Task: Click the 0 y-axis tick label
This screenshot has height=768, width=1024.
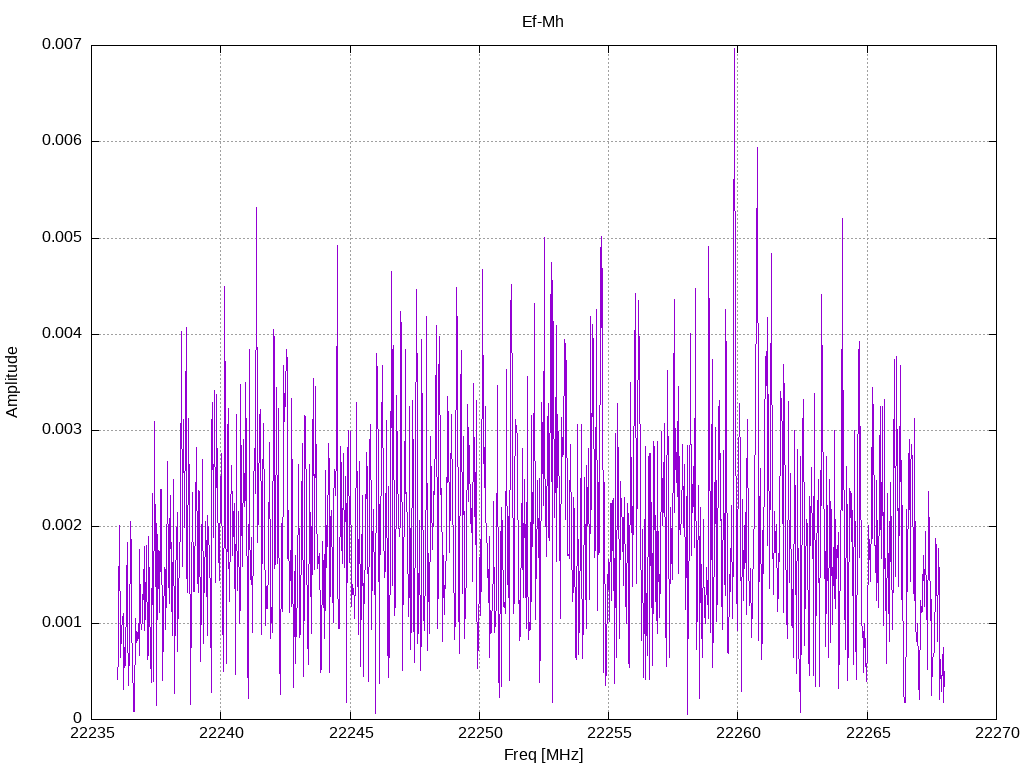Action: coord(77,718)
